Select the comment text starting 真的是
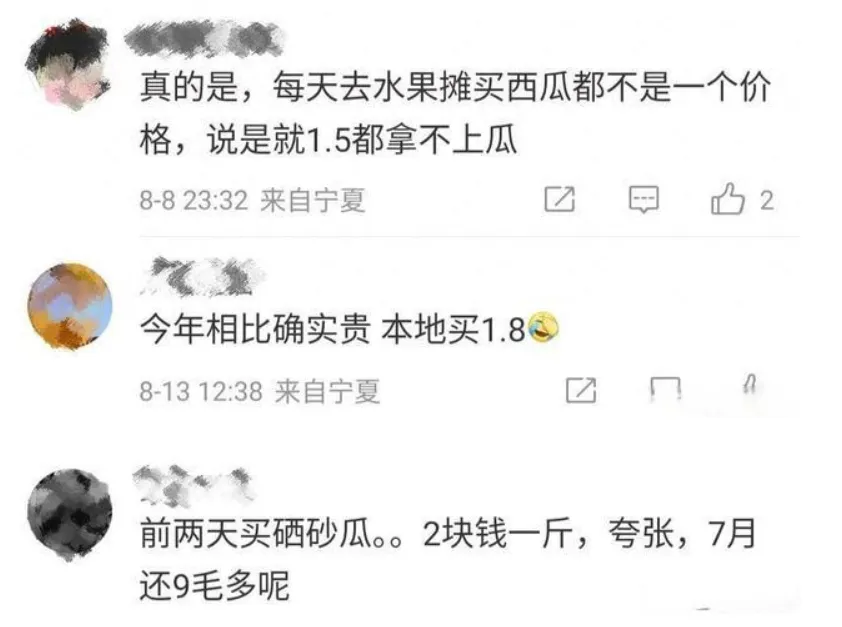Screen dimensions: 842x627 coord(455,112)
